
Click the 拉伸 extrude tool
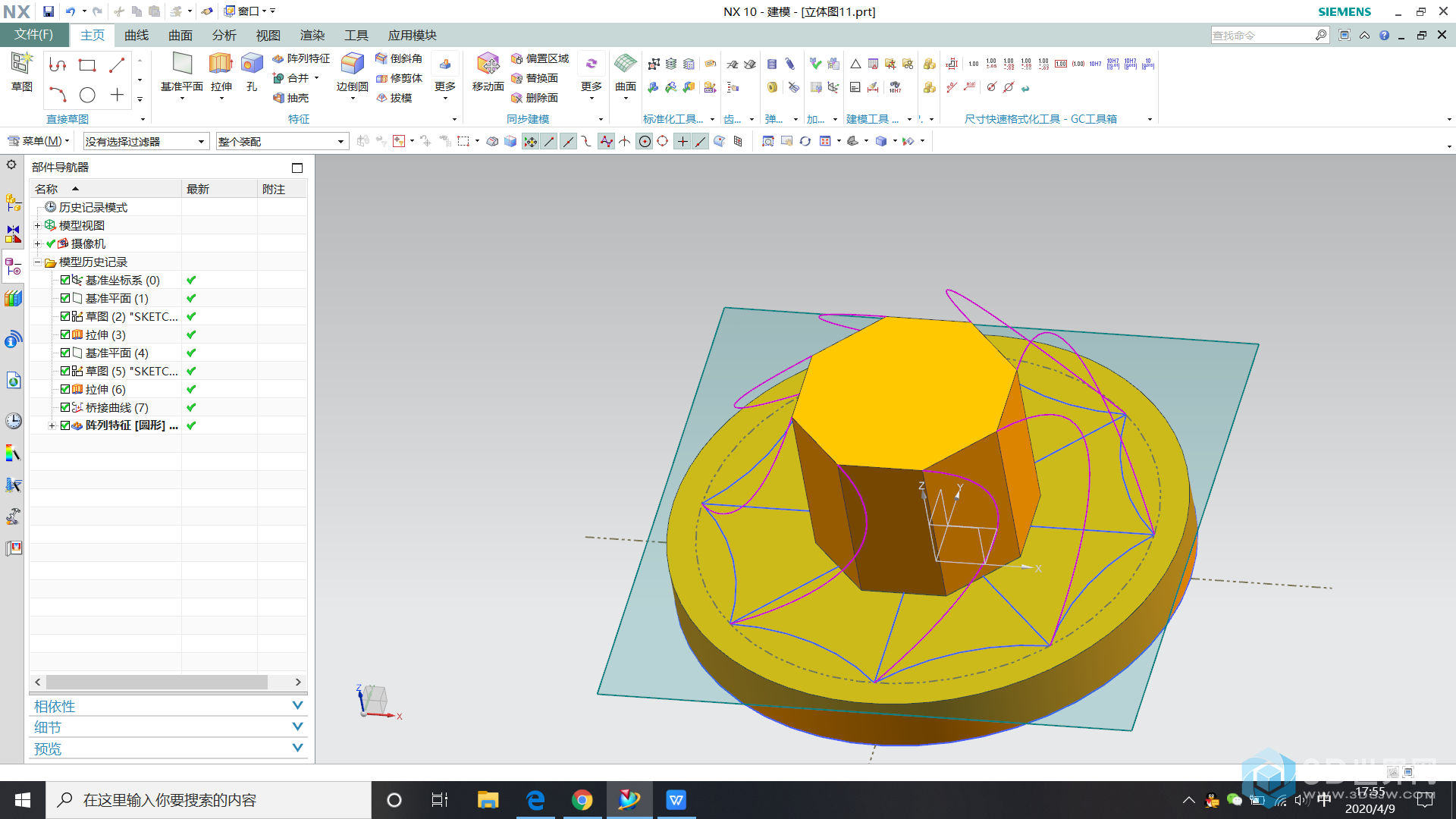click(221, 72)
